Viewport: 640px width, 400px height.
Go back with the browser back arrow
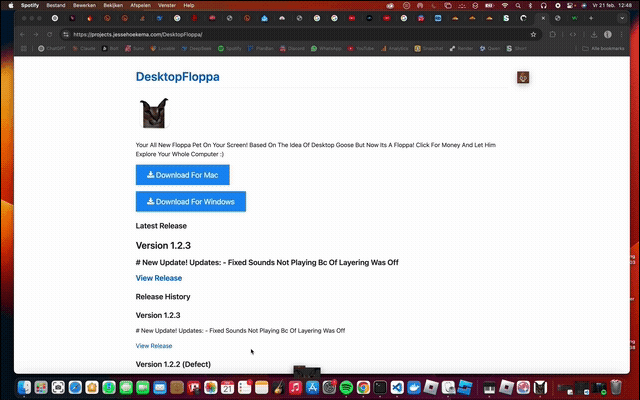23,35
